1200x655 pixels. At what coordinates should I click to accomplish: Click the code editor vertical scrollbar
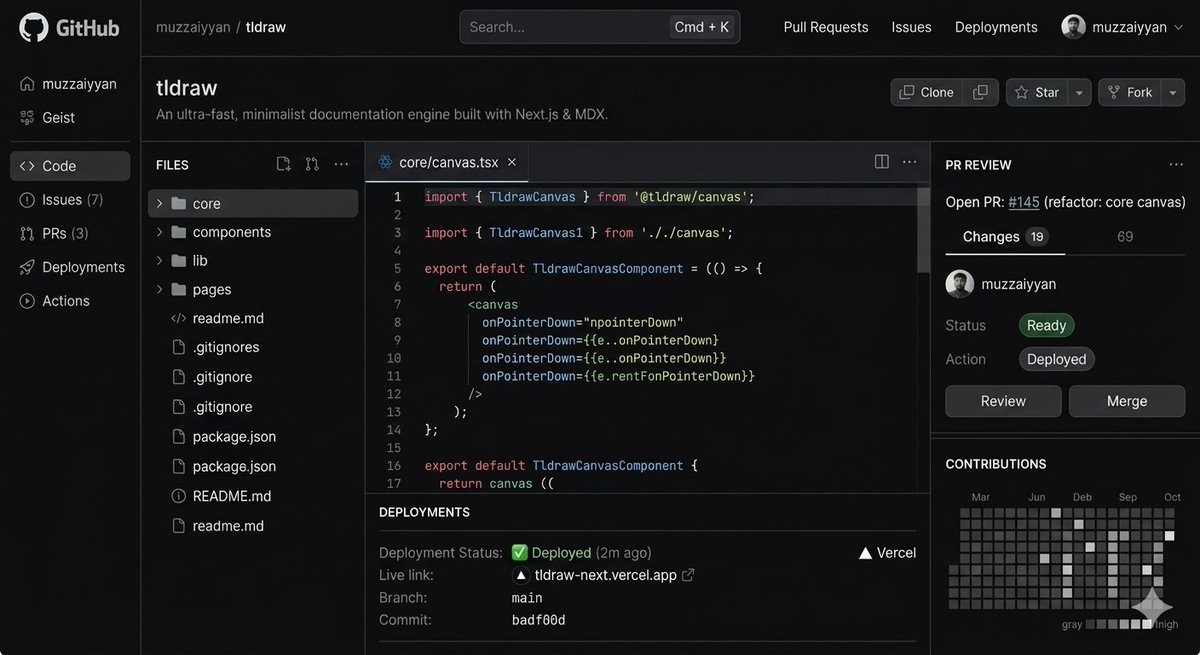pos(923,229)
